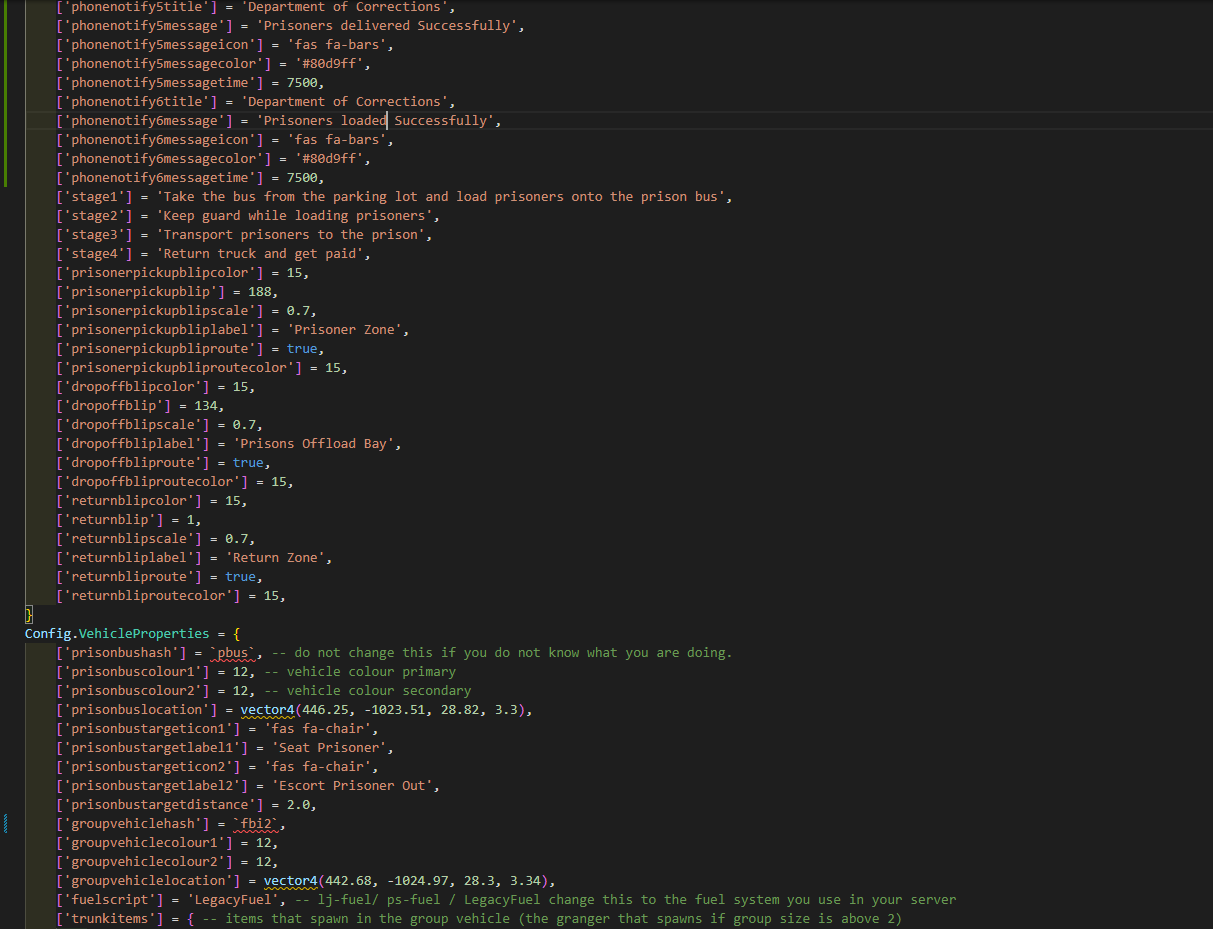This screenshot has height=929, width=1213.
Task: Click the 188 value of prisonerpickupblip
Action: 259,292
